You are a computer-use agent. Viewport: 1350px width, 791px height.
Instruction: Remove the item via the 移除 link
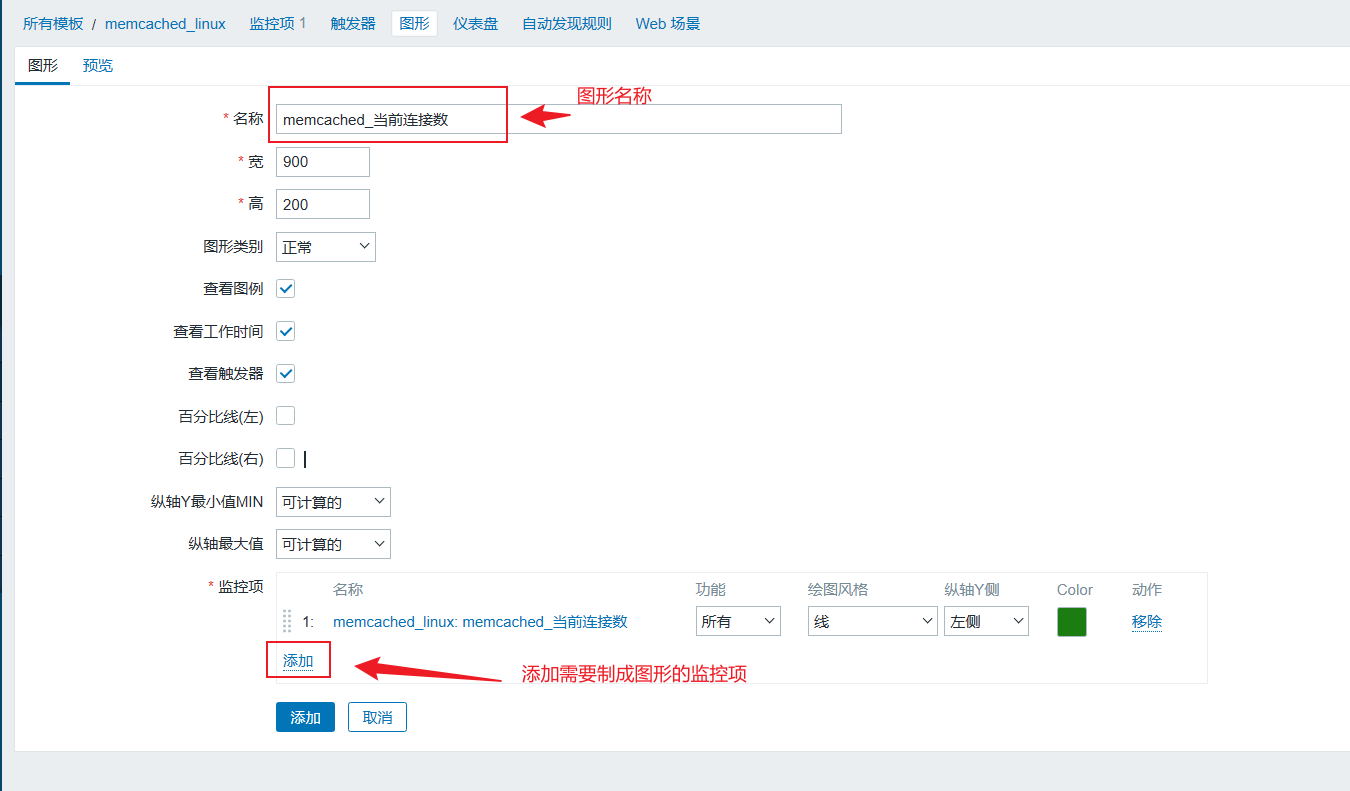[1147, 621]
